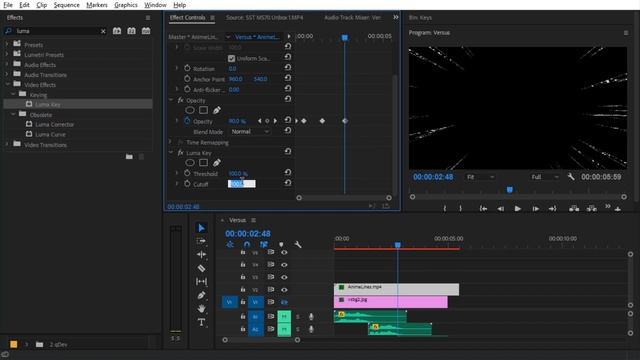640x360 pixels.
Task: Click new bin folder icon in Effects panel
Action: tap(129, 157)
